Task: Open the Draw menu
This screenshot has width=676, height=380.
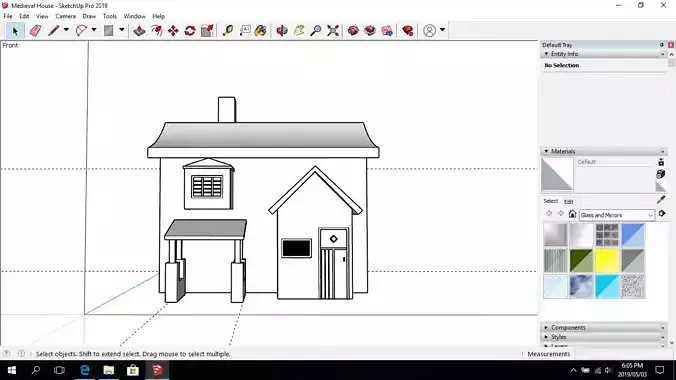Action: tap(89, 16)
